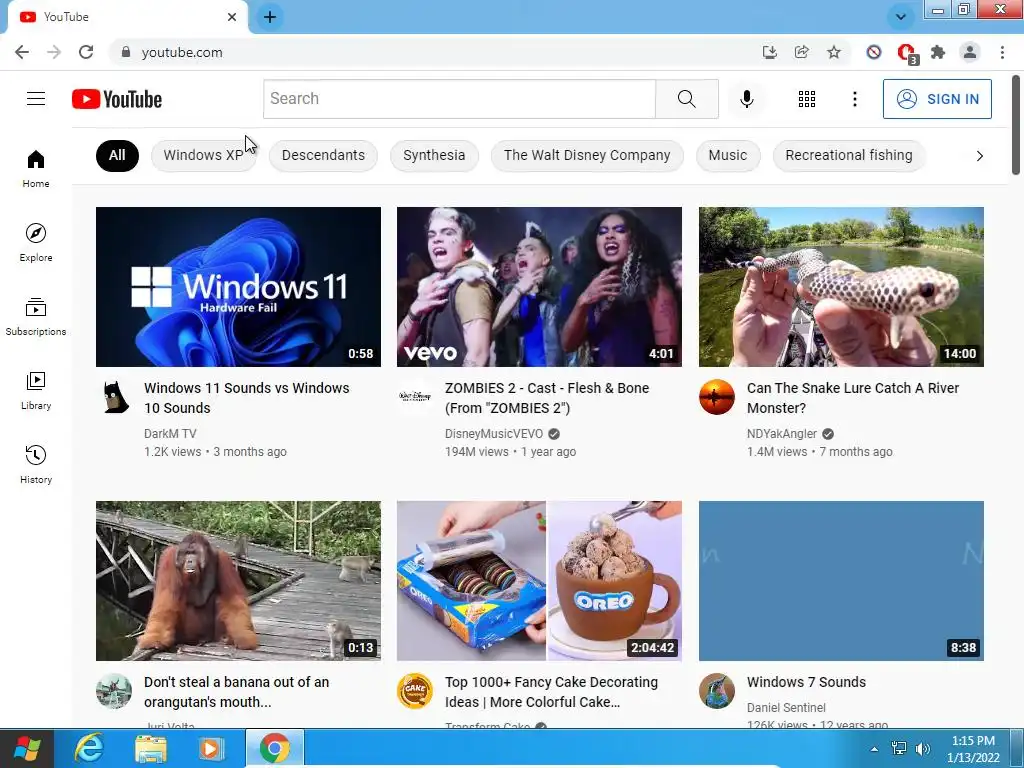Open "Don't steal a banana" video title
The width and height of the screenshot is (1024, 768).
pos(236,692)
